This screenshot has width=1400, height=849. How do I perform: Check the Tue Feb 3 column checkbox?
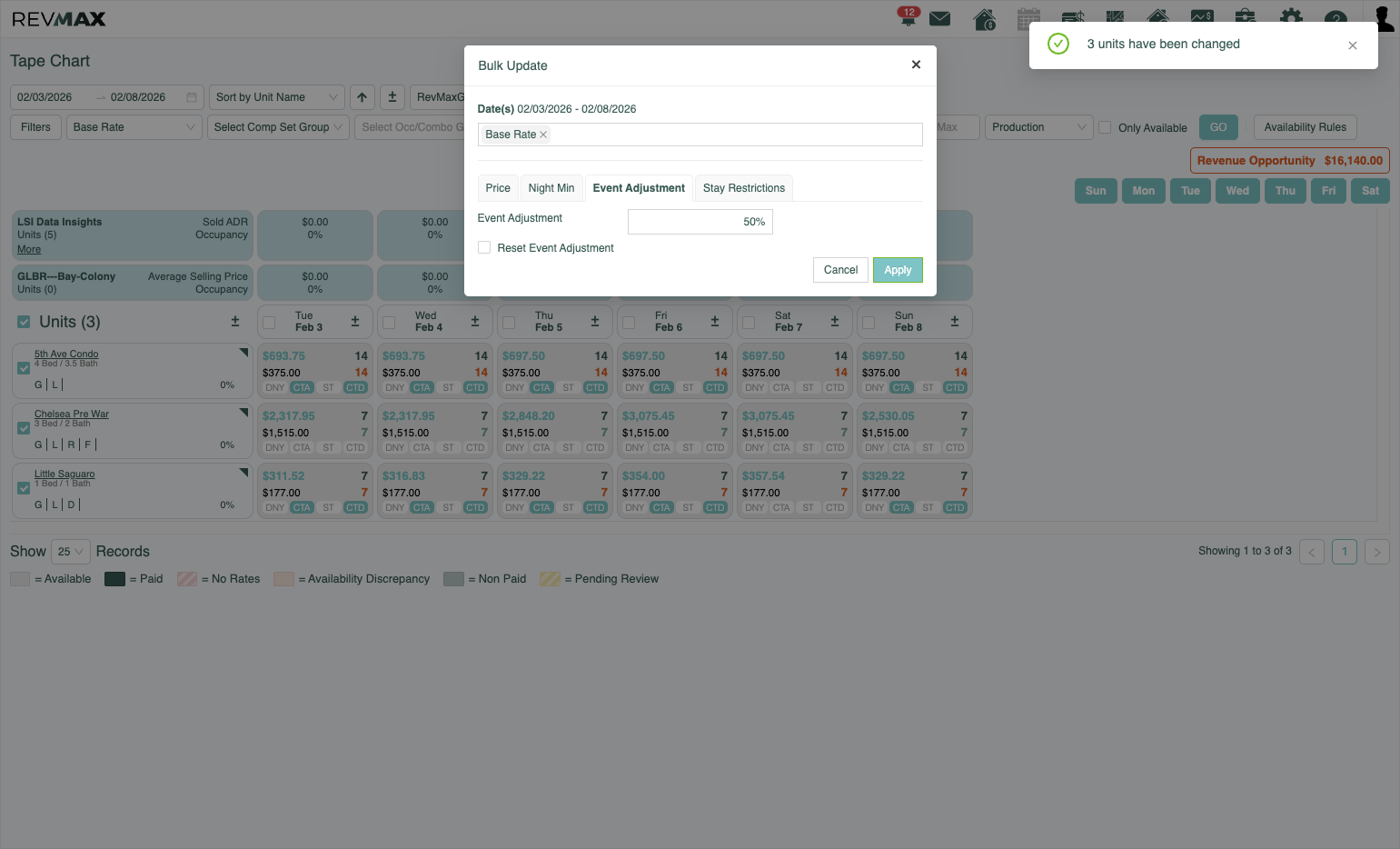tap(269, 323)
